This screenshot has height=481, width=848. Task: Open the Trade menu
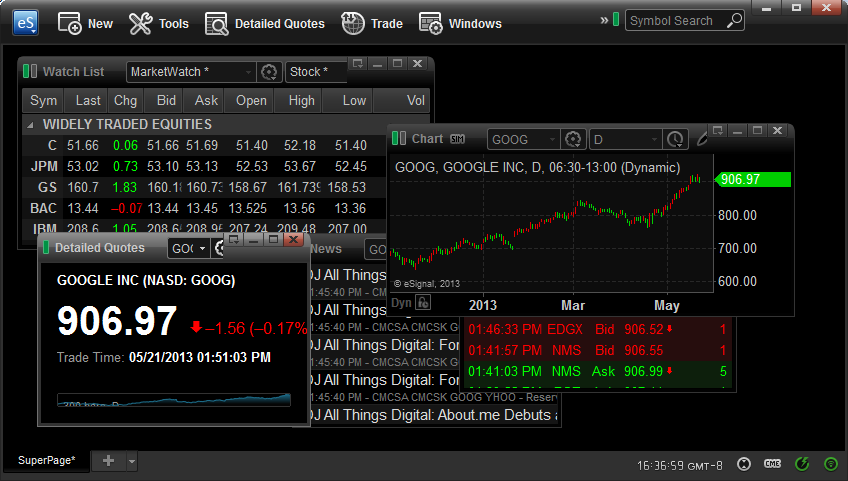(x=372, y=24)
